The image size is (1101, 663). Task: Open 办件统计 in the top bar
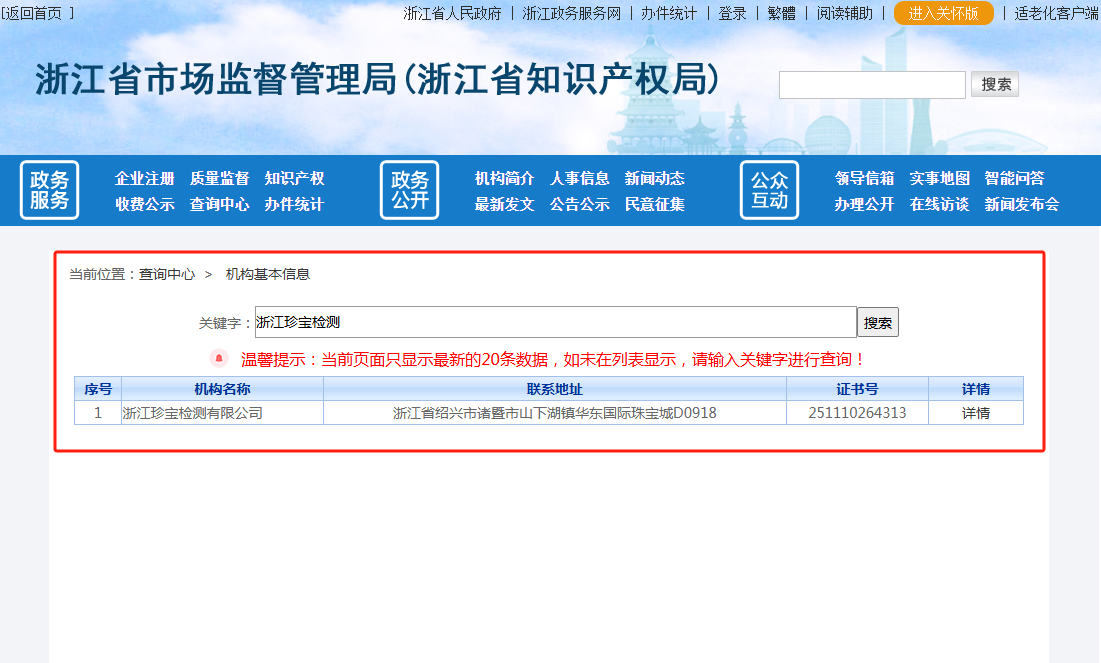[x=668, y=13]
